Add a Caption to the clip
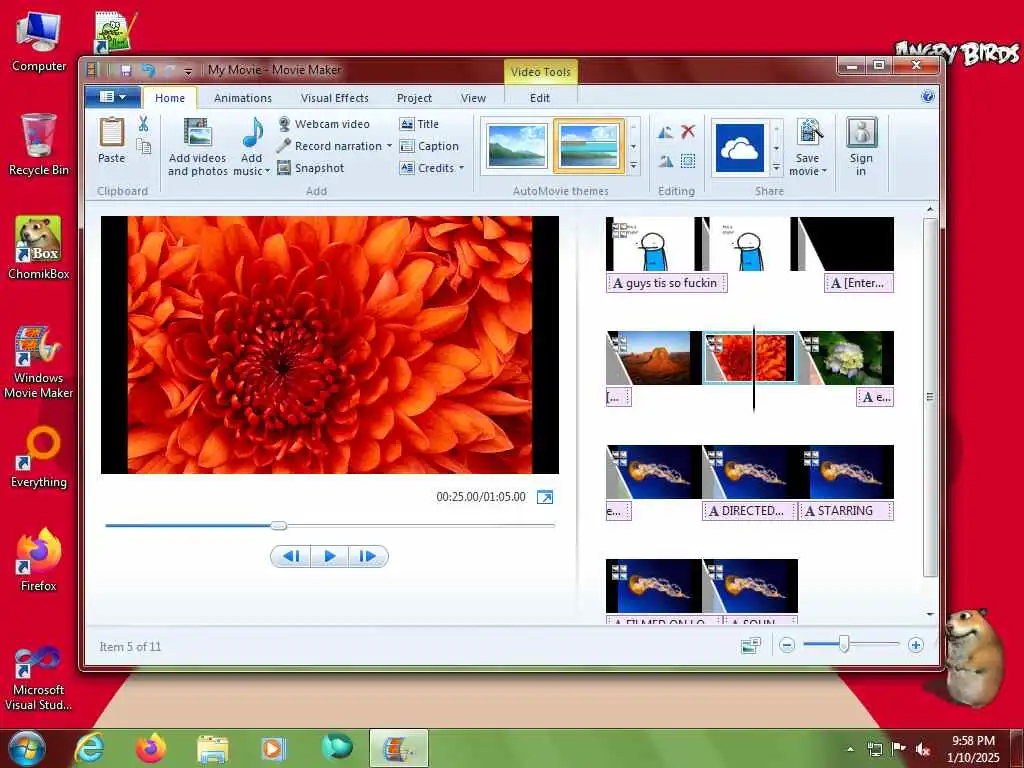 [429, 146]
